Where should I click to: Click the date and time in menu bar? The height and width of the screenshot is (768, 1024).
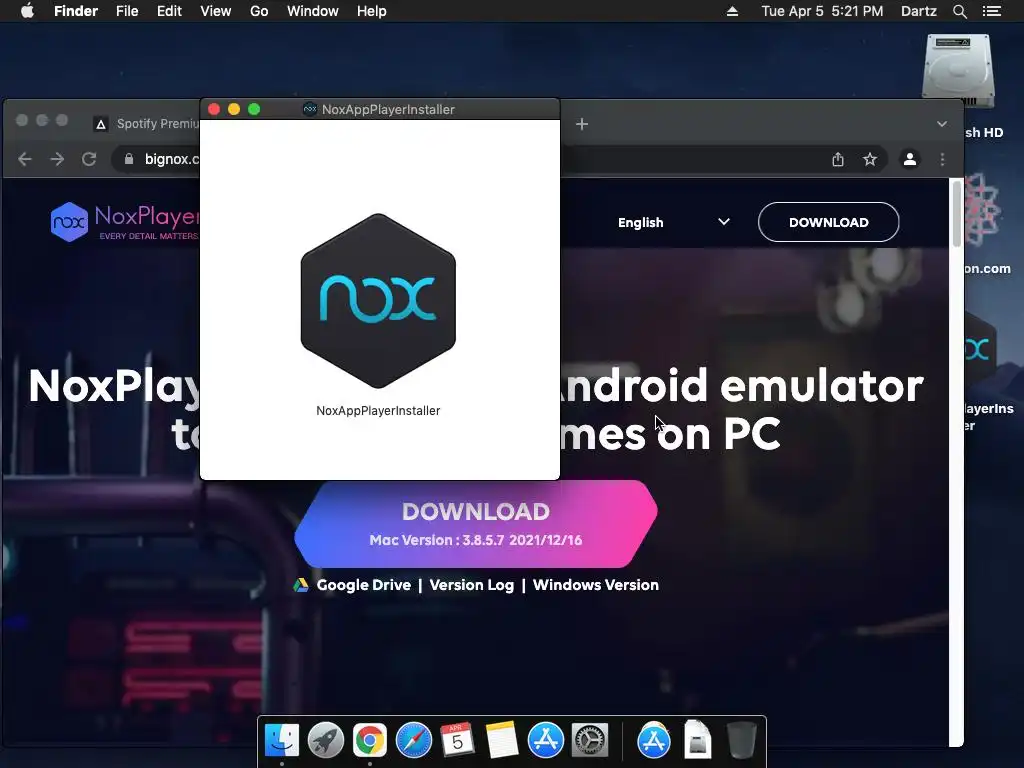click(822, 11)
